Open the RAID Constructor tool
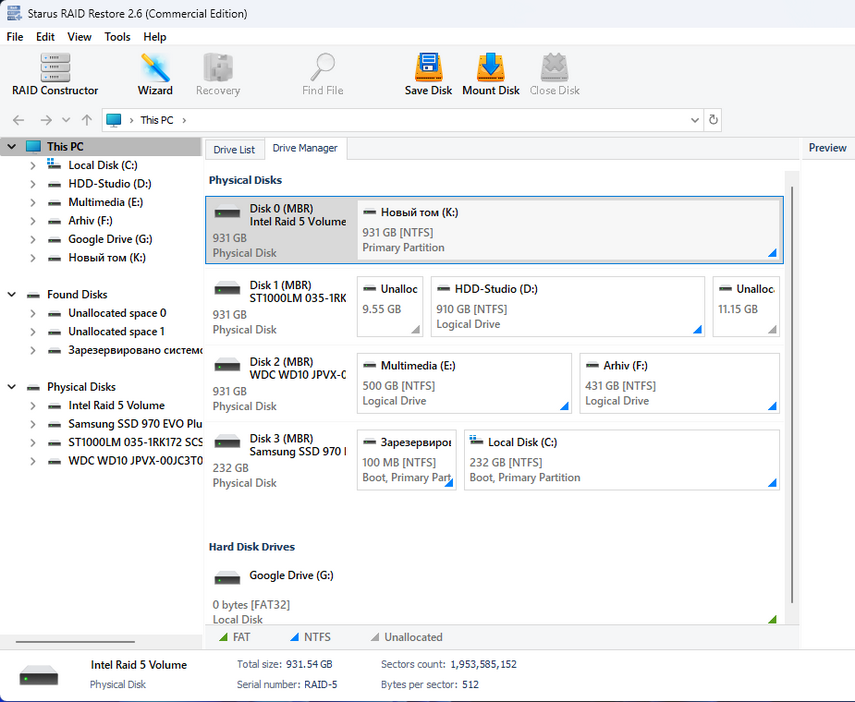Viewport: 855px width, 702px height. [x=55, y=75]
